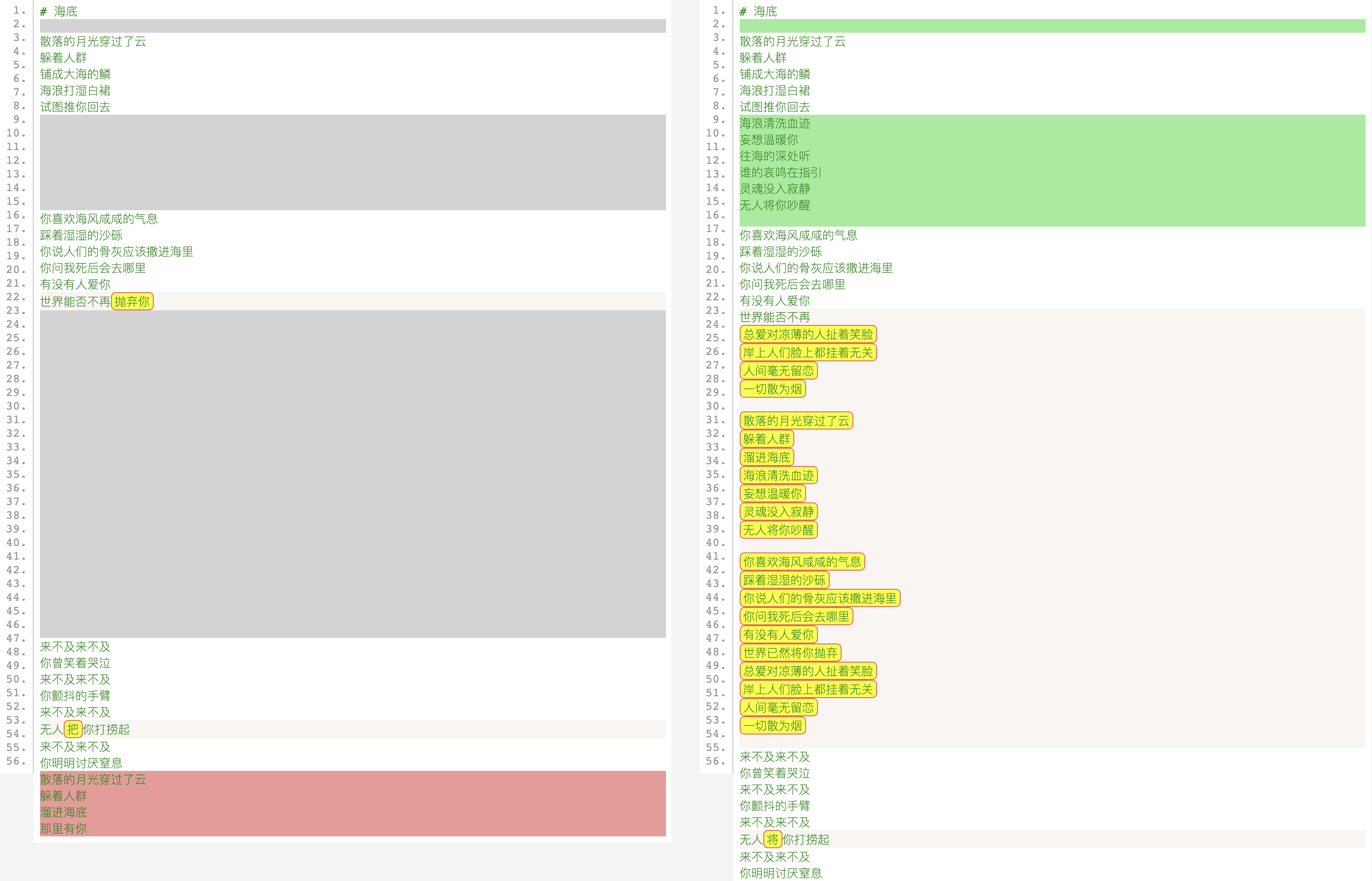The height and width of the screenshot is (881, 1372).
Task: Click "谁的哀鸣在指引" in green added block
Action: click(781, 172)
